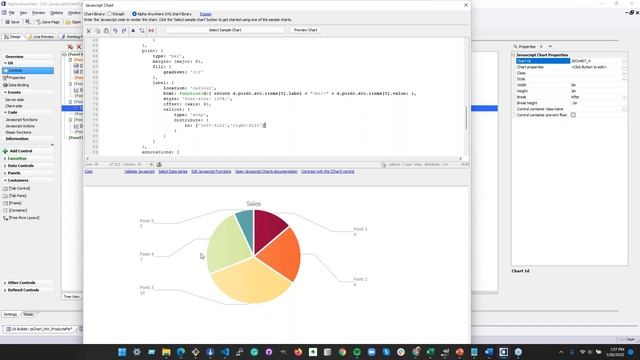Screen dimensions: 640x360
Task: Expand the Defined Controls group
Action: [5, 290]
